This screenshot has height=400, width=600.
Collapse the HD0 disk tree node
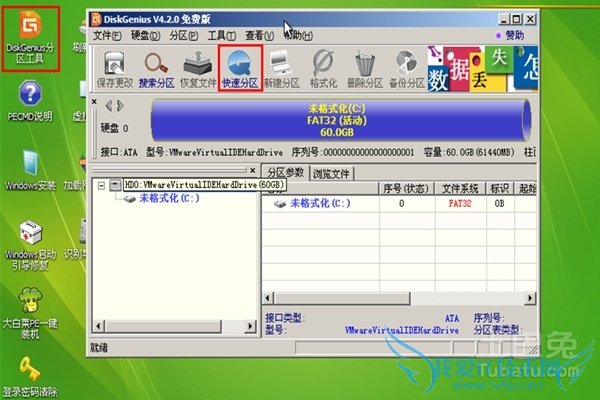click(x=101, y=186)
